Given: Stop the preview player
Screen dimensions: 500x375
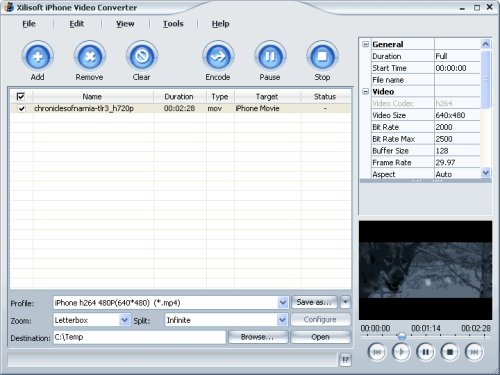Looking at the screenshot, I should coord(450,352).
